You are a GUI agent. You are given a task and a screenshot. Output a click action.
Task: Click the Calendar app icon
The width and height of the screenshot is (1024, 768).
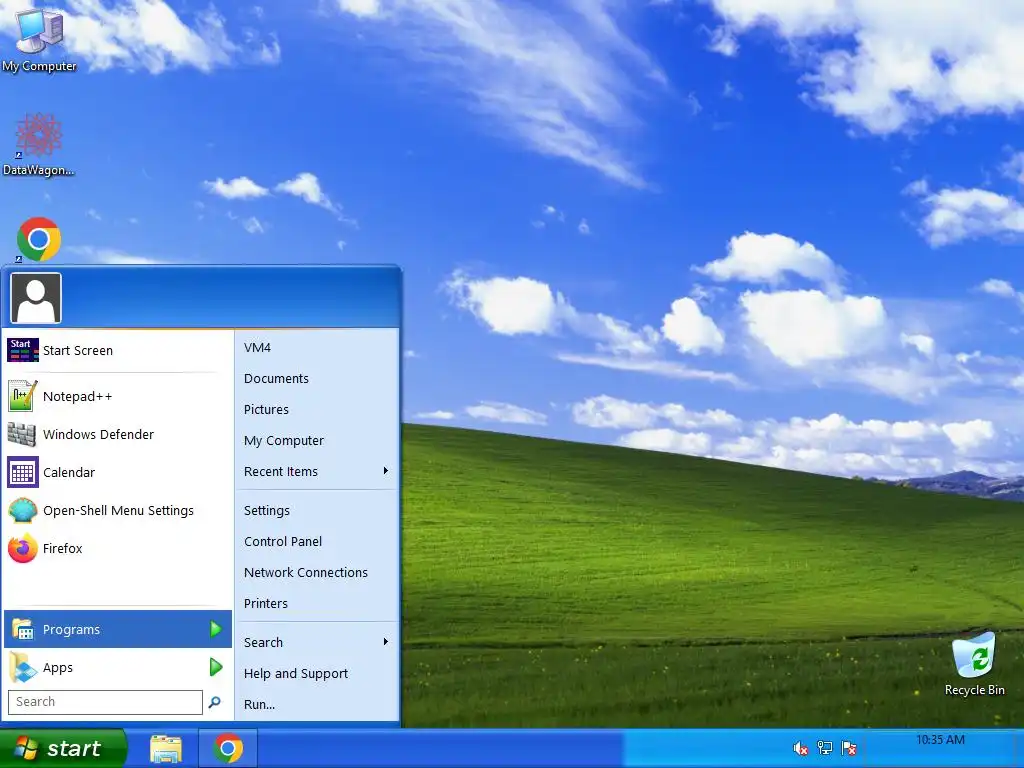(x=22, y=472)
